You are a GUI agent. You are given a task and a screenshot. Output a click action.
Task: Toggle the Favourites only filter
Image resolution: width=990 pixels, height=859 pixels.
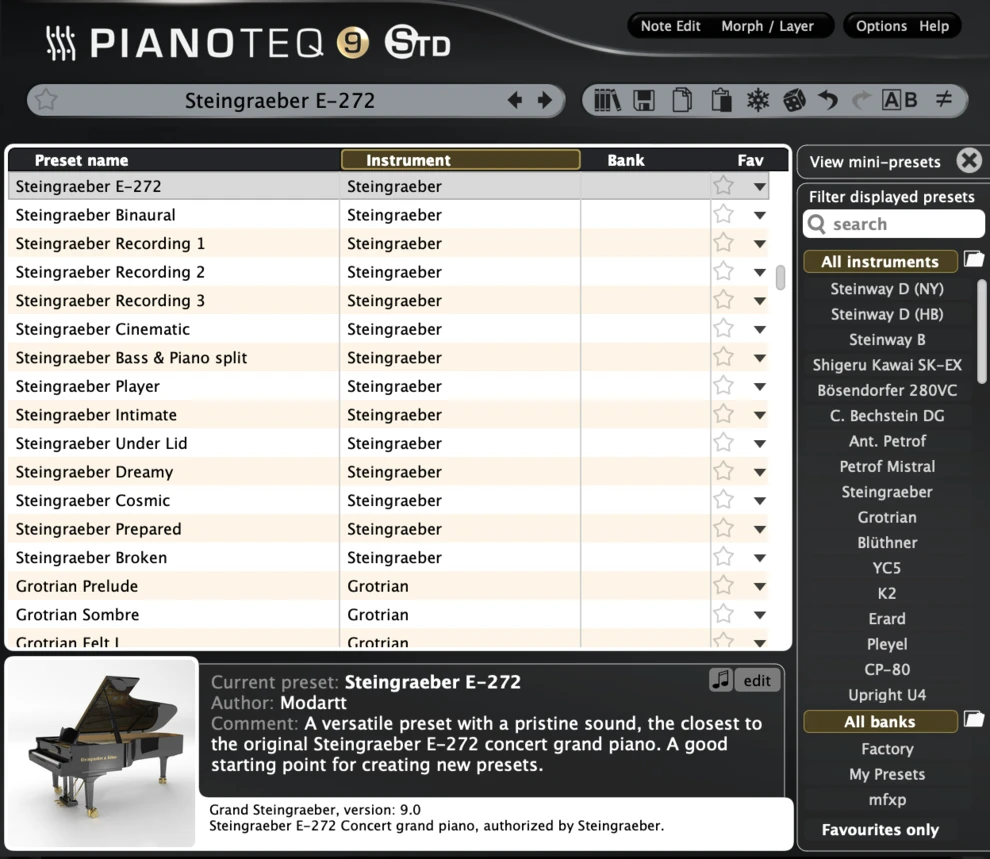point(880,830)
